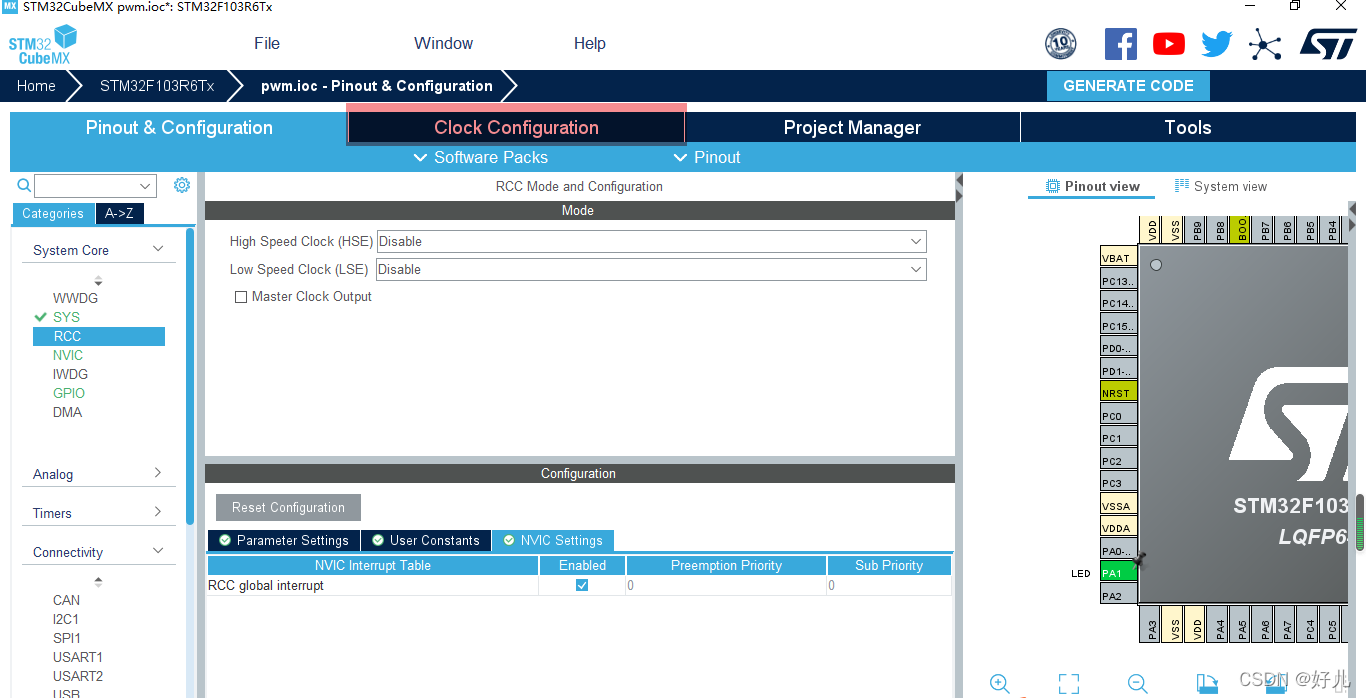
Task: Open the Pinout dropdown menu
Action: click(707, 157)
